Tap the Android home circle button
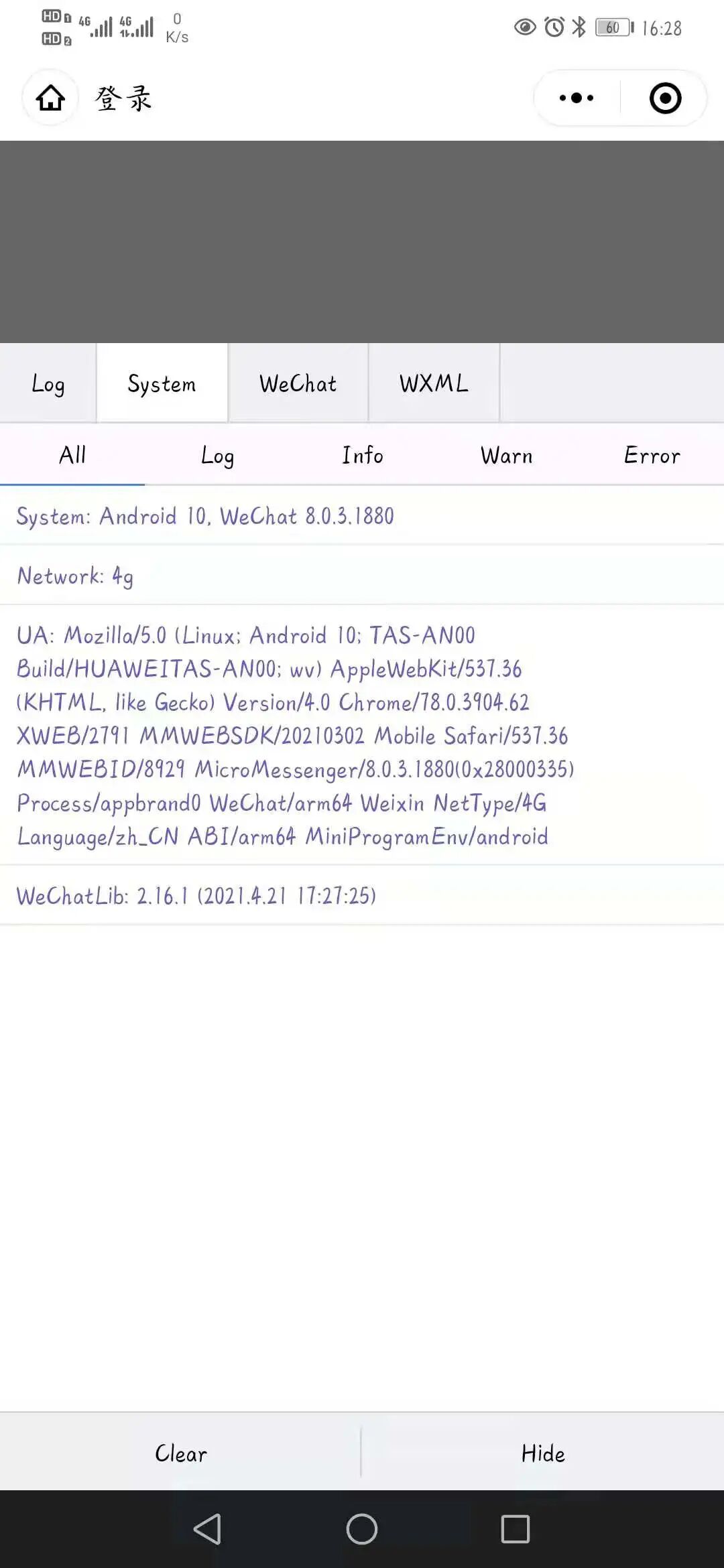The image size is (724, 1568). (x=362, y=1529)
